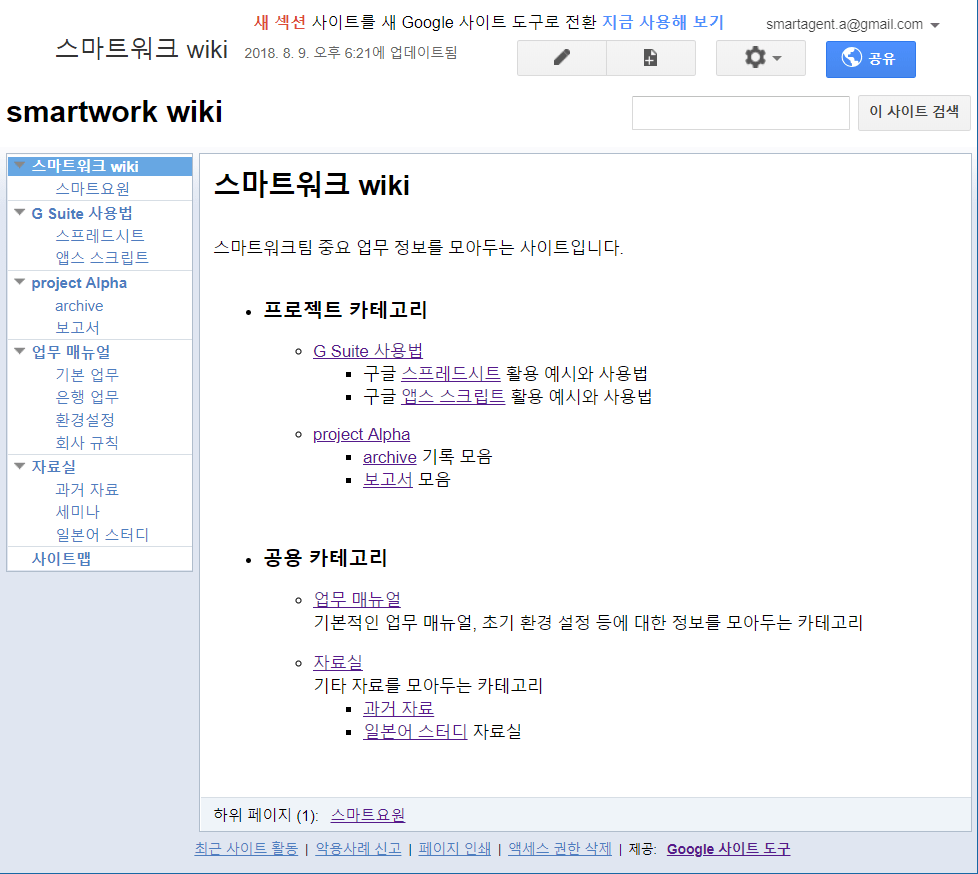Viewport: 978px width, 874px height.
Task: Open the 스마트요원 subpage link
Action: click(x=369, y=815)
